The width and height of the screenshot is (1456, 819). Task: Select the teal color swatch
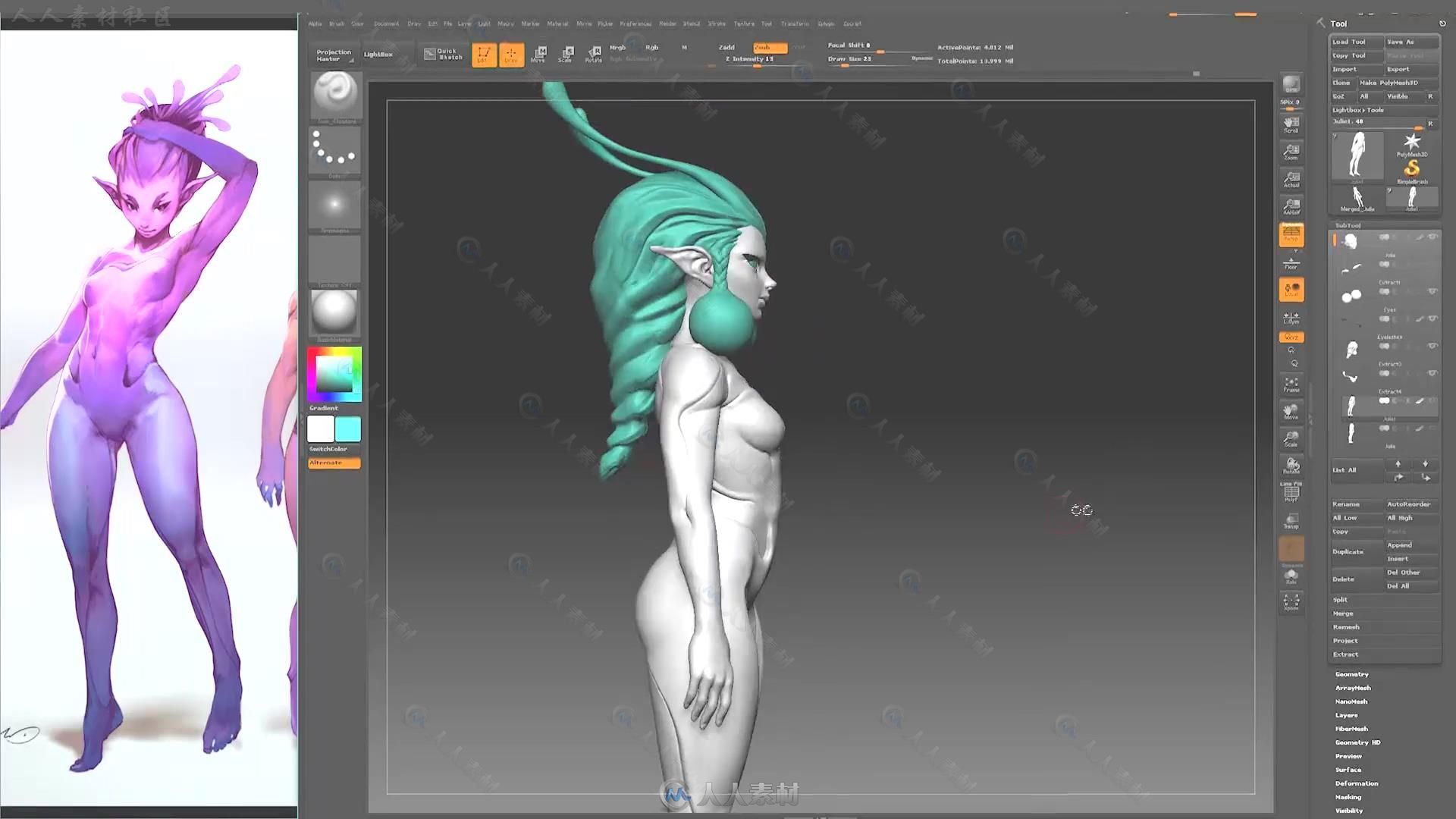click(x=348, y=430)
